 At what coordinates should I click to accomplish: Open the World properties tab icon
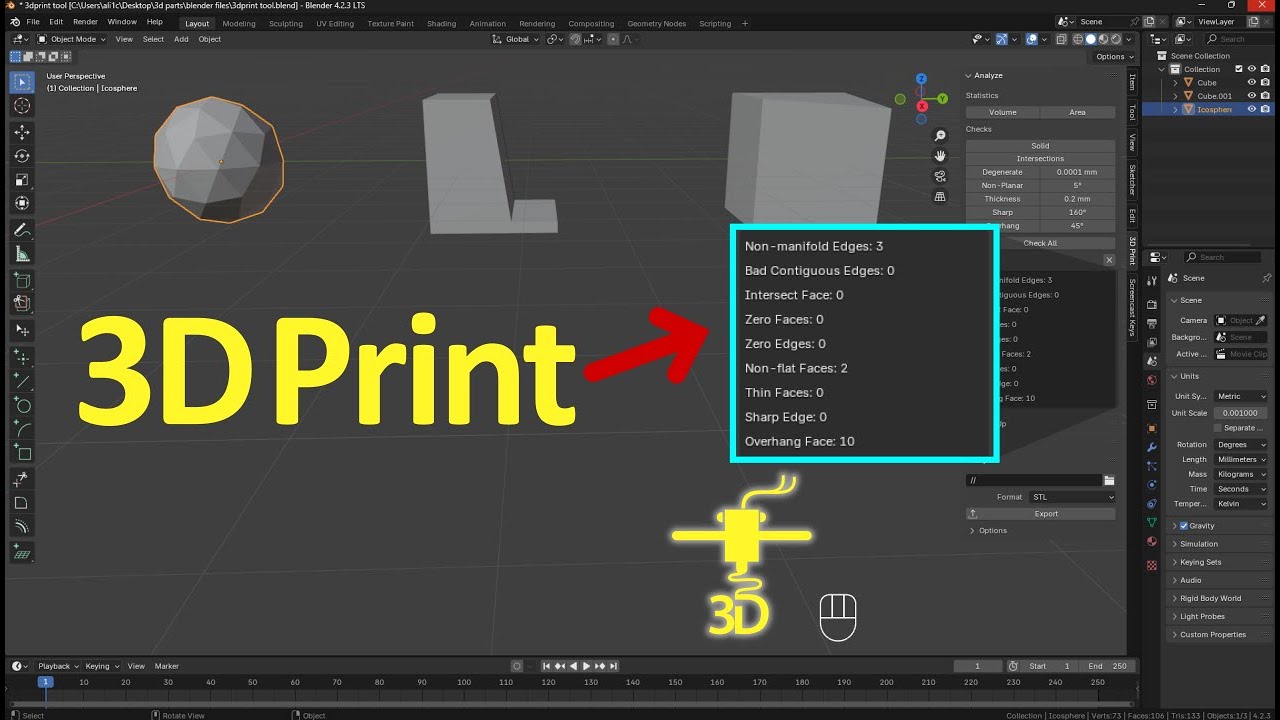coord(1152,379)
